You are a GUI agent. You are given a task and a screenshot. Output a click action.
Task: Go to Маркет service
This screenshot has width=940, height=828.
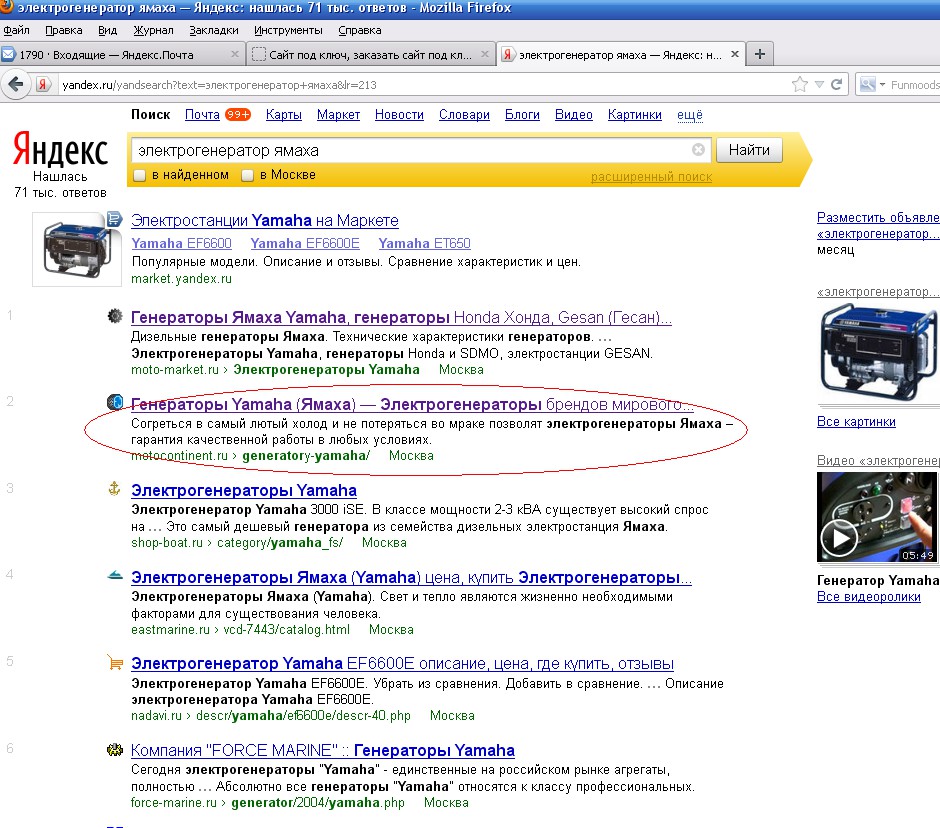[x=338, y=115]
